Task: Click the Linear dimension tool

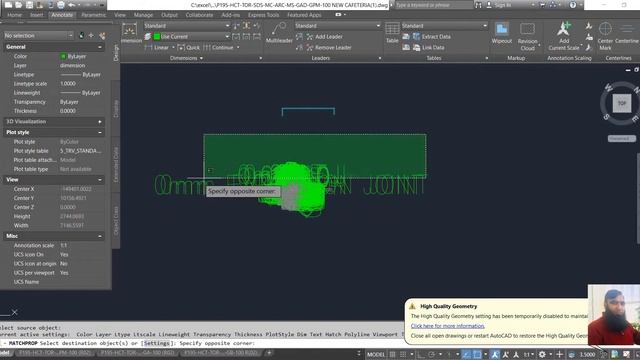Action: [157, 47]
